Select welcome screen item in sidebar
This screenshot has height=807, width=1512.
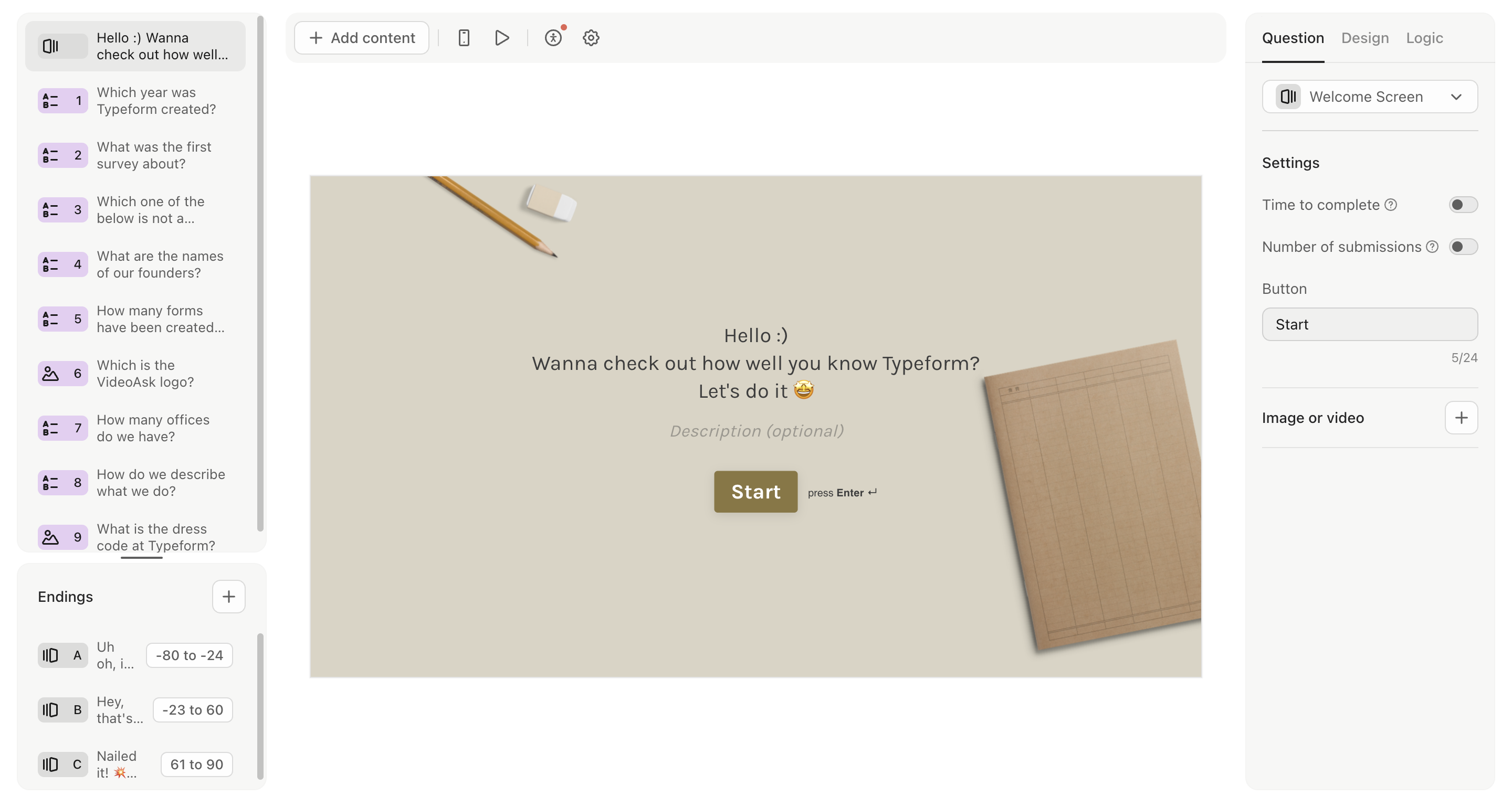(x=135, y=46)
